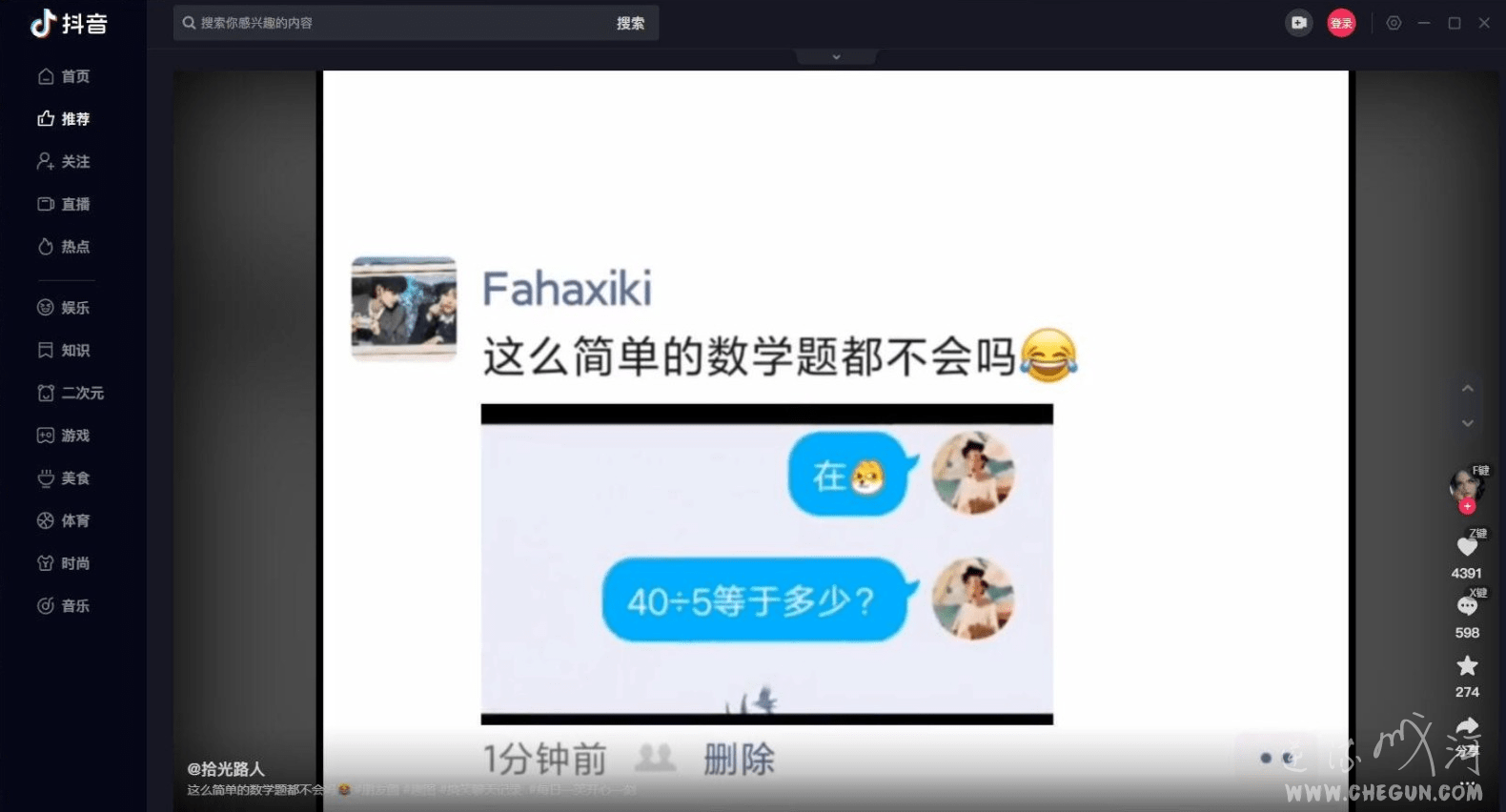Click the Douyin logo

pyautogui.click(x=69, y=23)
